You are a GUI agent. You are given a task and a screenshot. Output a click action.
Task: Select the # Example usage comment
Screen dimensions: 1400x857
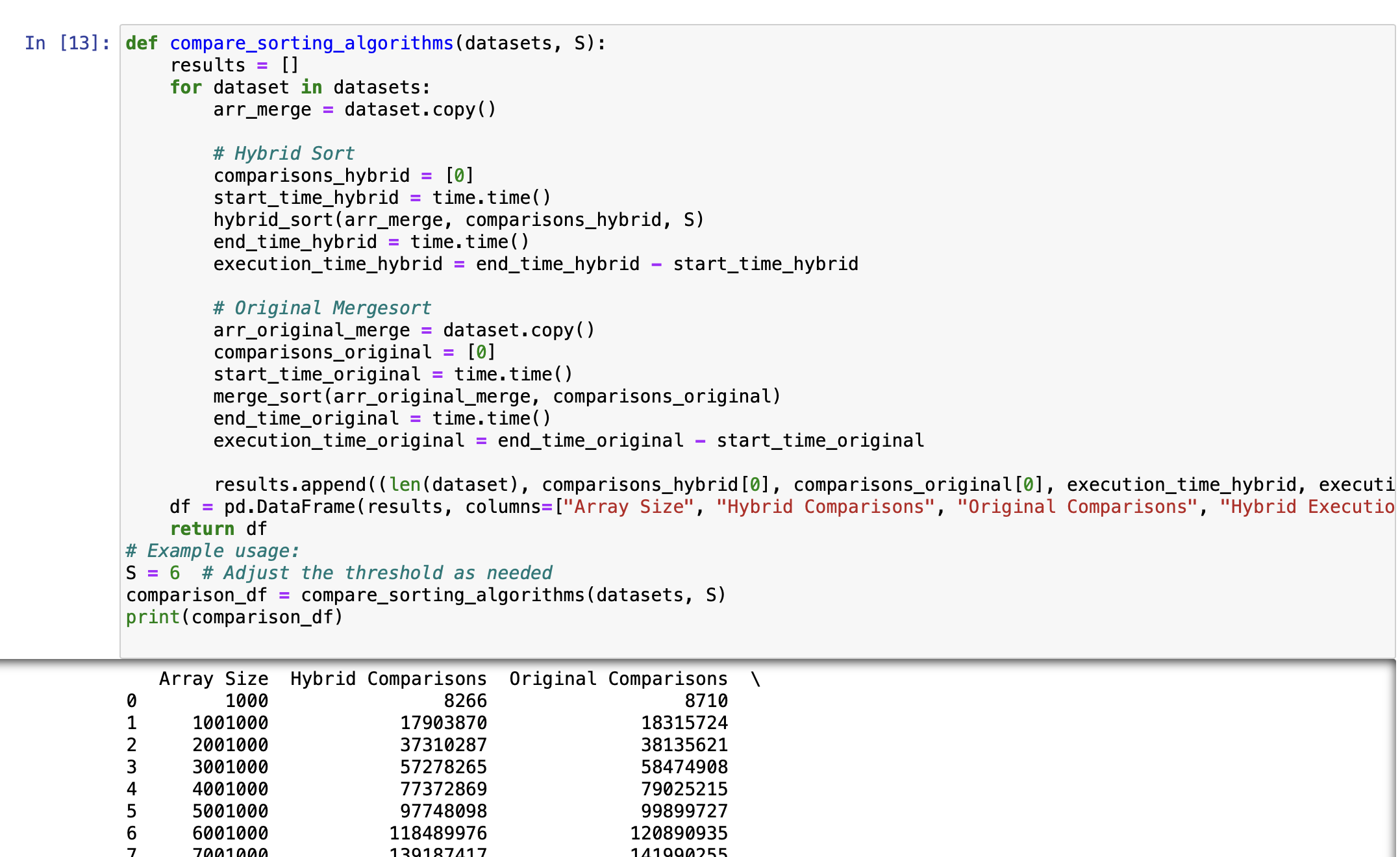pyautogui.click(x=212, y=550)
